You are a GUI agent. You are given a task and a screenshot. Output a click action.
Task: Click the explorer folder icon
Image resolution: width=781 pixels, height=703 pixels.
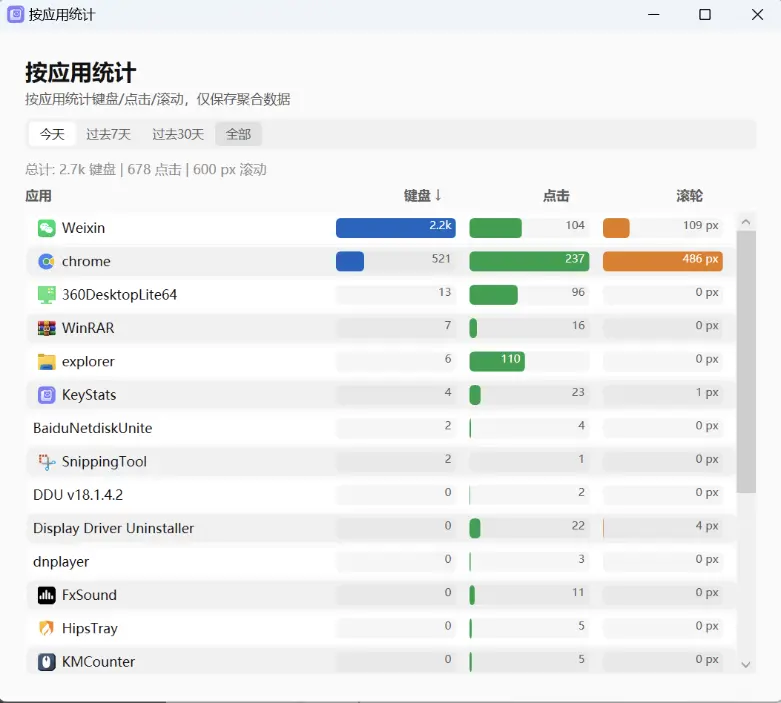(46, 362)
